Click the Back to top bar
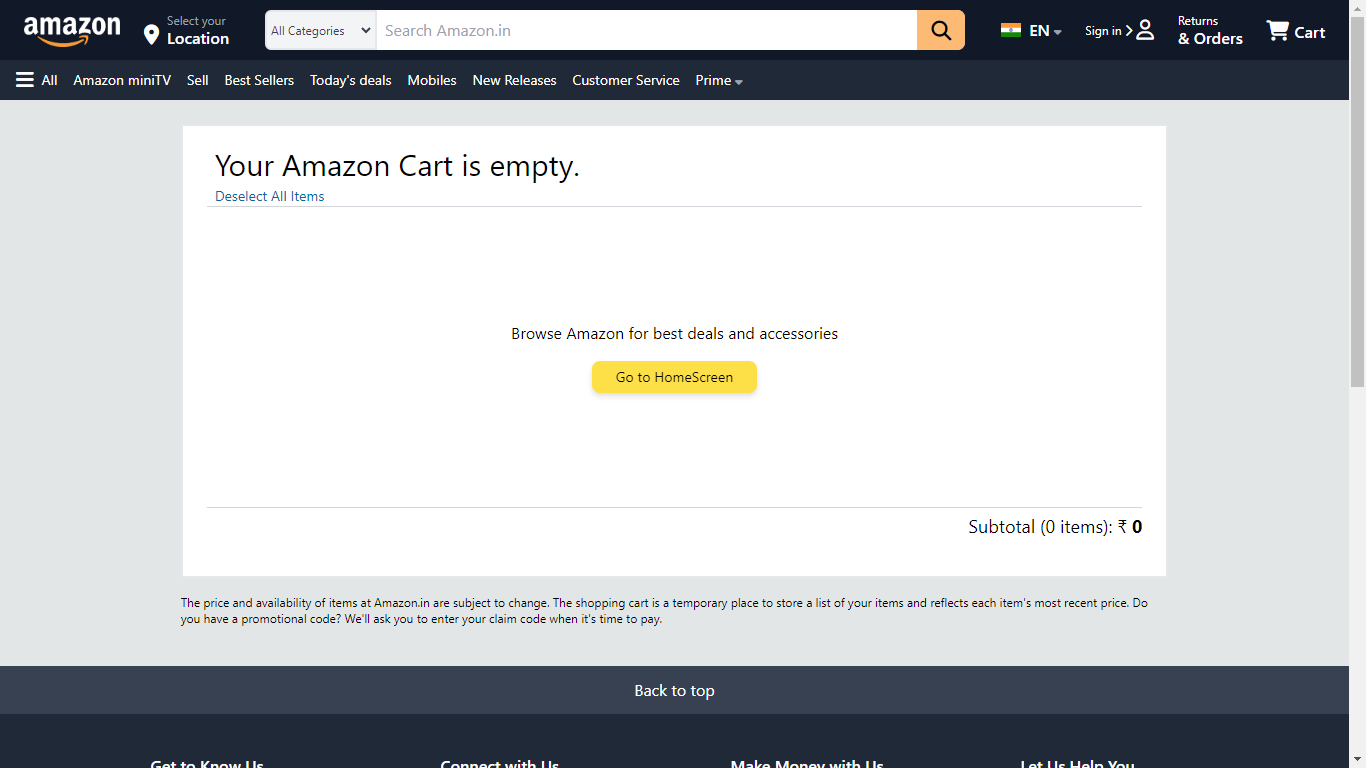Screen dimensions: 1366x768 (x=674, y=690)
